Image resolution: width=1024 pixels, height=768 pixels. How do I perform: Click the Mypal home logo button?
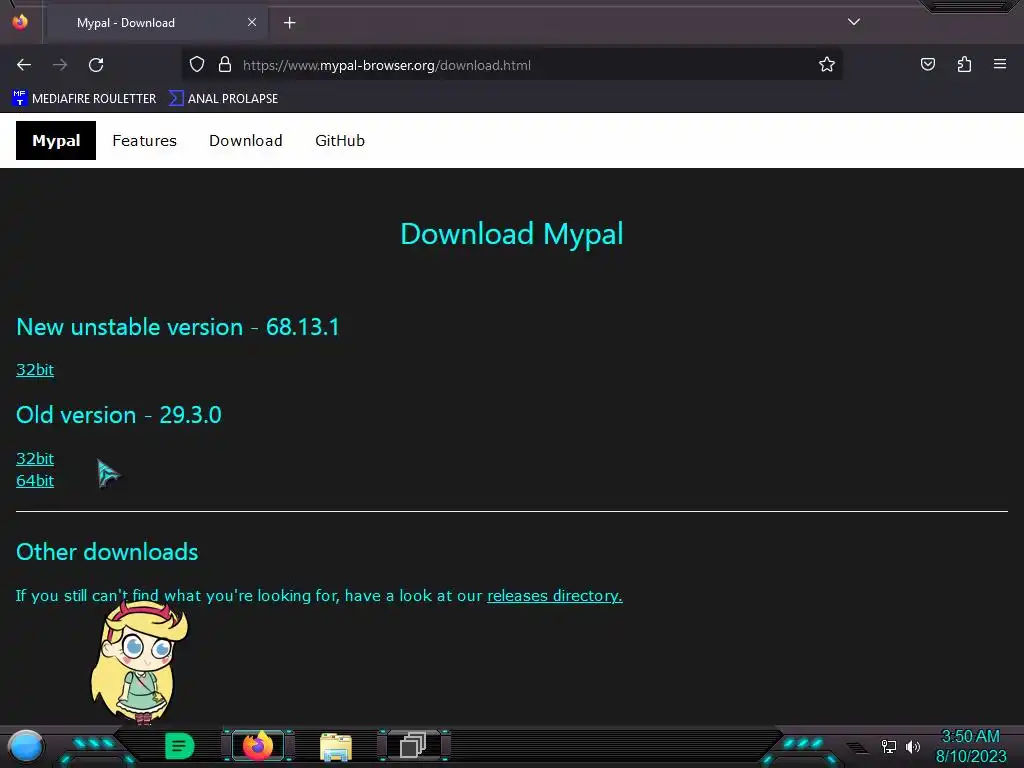pos(56,140)
